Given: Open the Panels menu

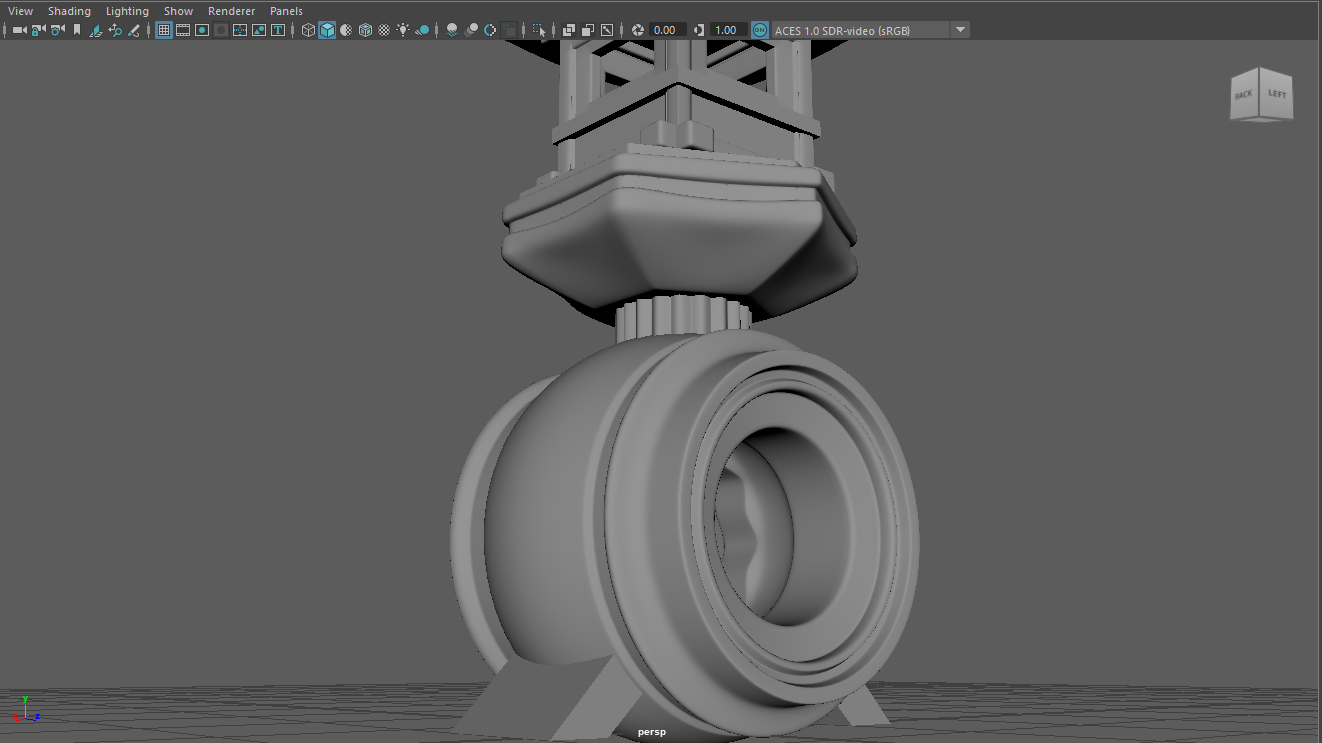Looking at the screenshot, I should [286, 11].
